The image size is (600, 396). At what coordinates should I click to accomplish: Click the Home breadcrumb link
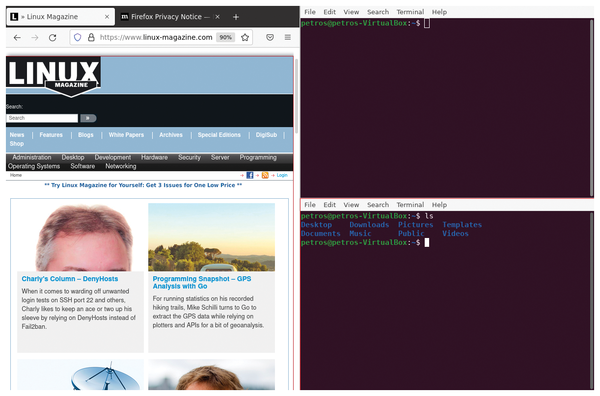[x=16, y=175]
